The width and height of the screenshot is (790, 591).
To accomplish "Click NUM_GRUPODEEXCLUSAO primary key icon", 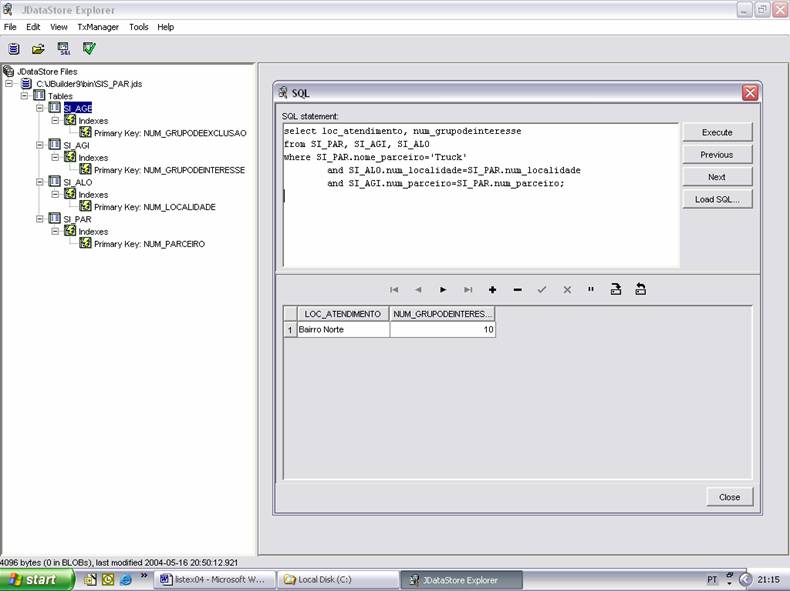I will pos(85,132).
